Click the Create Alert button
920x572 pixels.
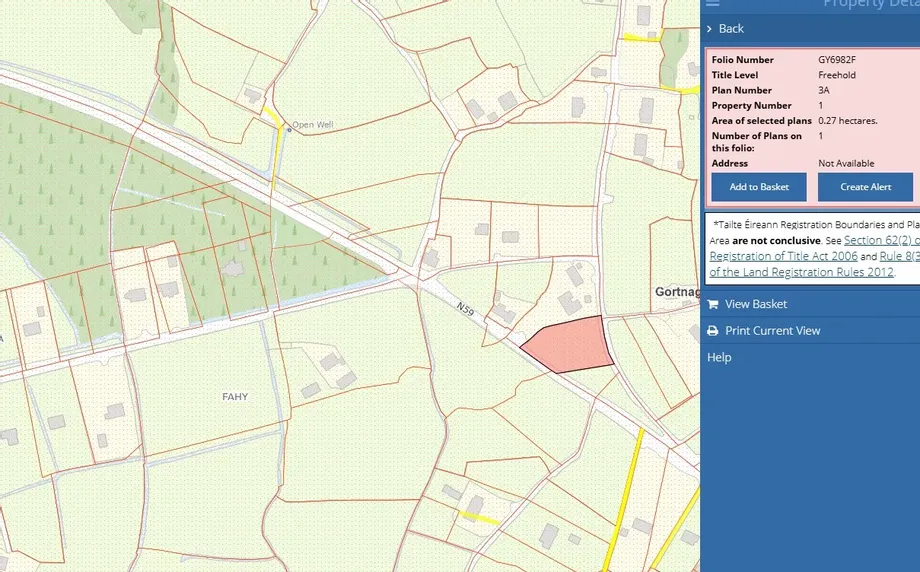point(865,187)
